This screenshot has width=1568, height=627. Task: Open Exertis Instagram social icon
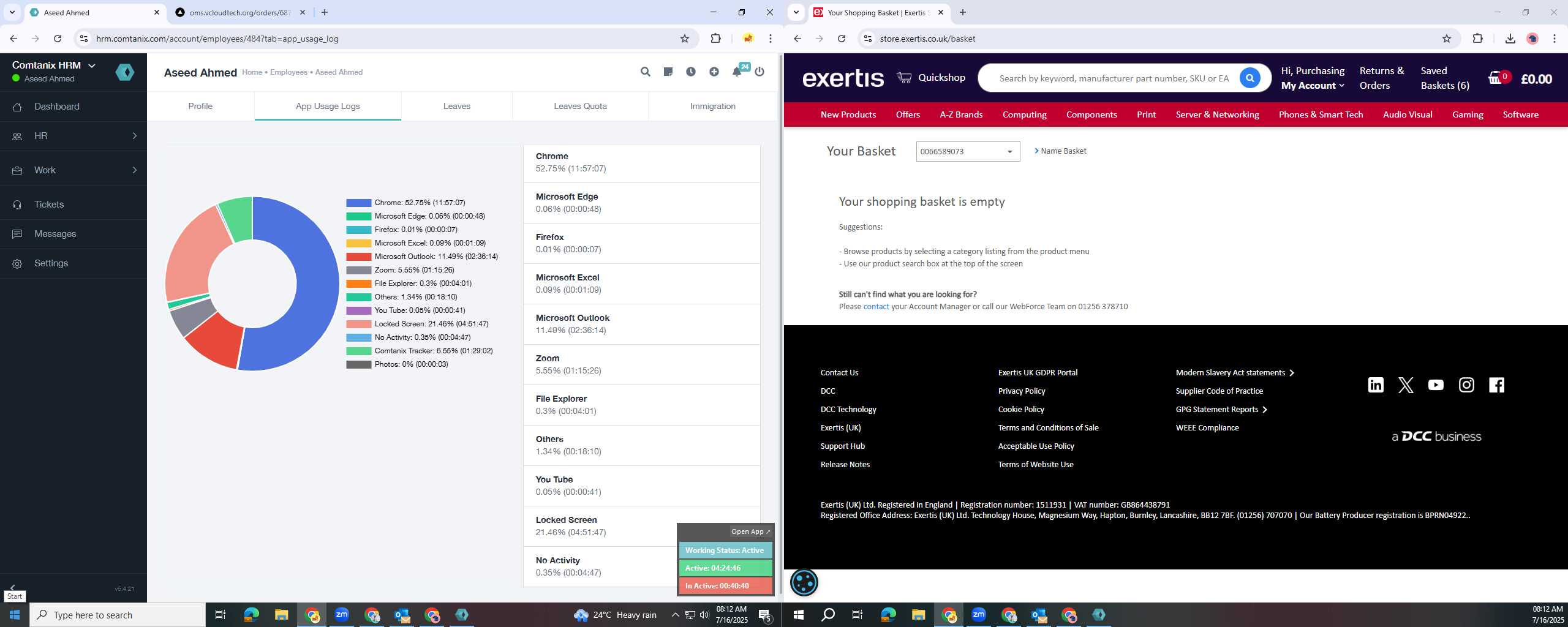click(x=1466, y=385)
